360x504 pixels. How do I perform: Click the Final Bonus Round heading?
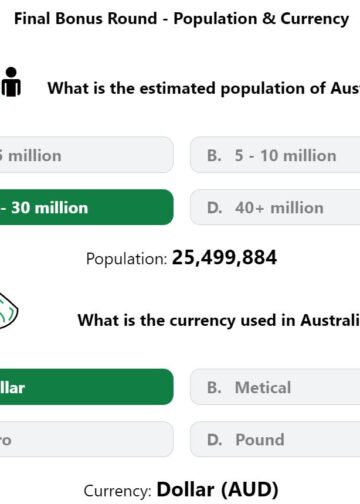click(x=181, y=19)
